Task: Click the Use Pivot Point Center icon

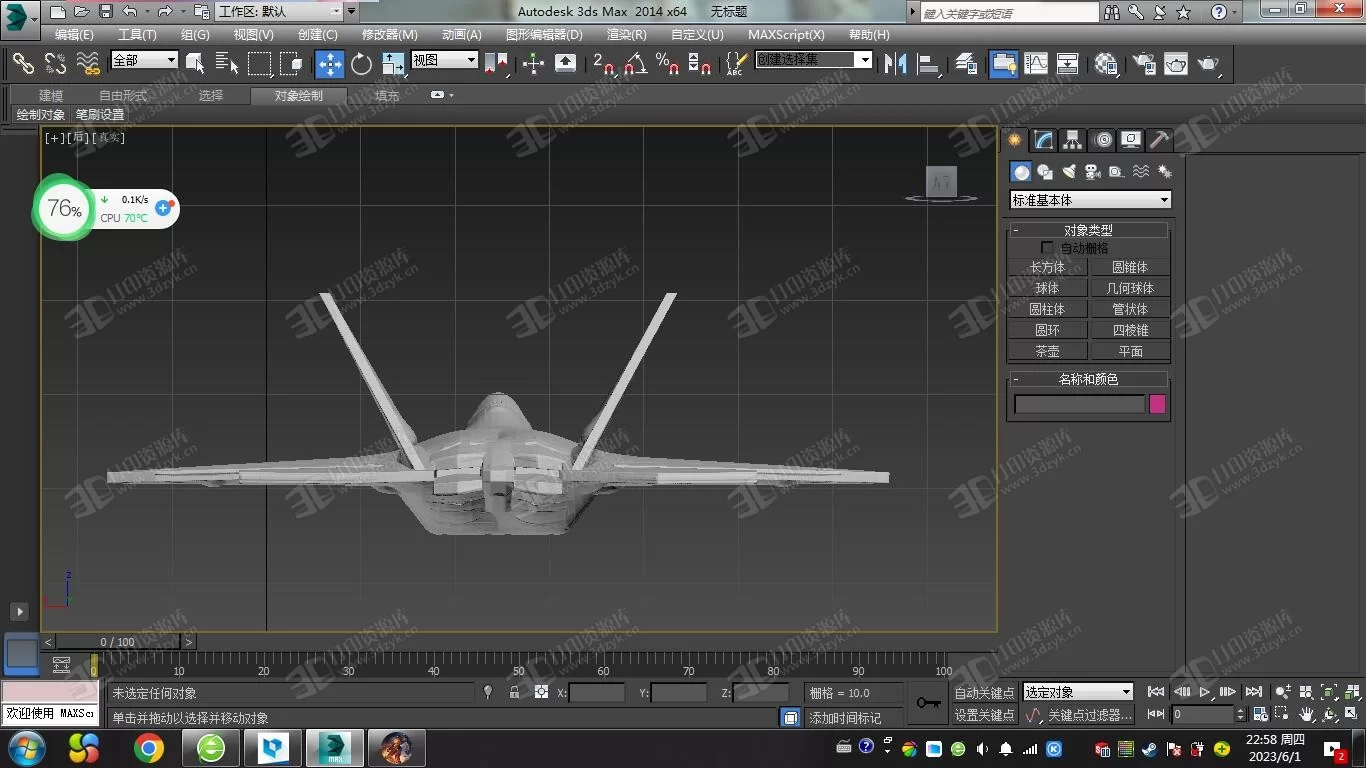Action: coord(495,64)
